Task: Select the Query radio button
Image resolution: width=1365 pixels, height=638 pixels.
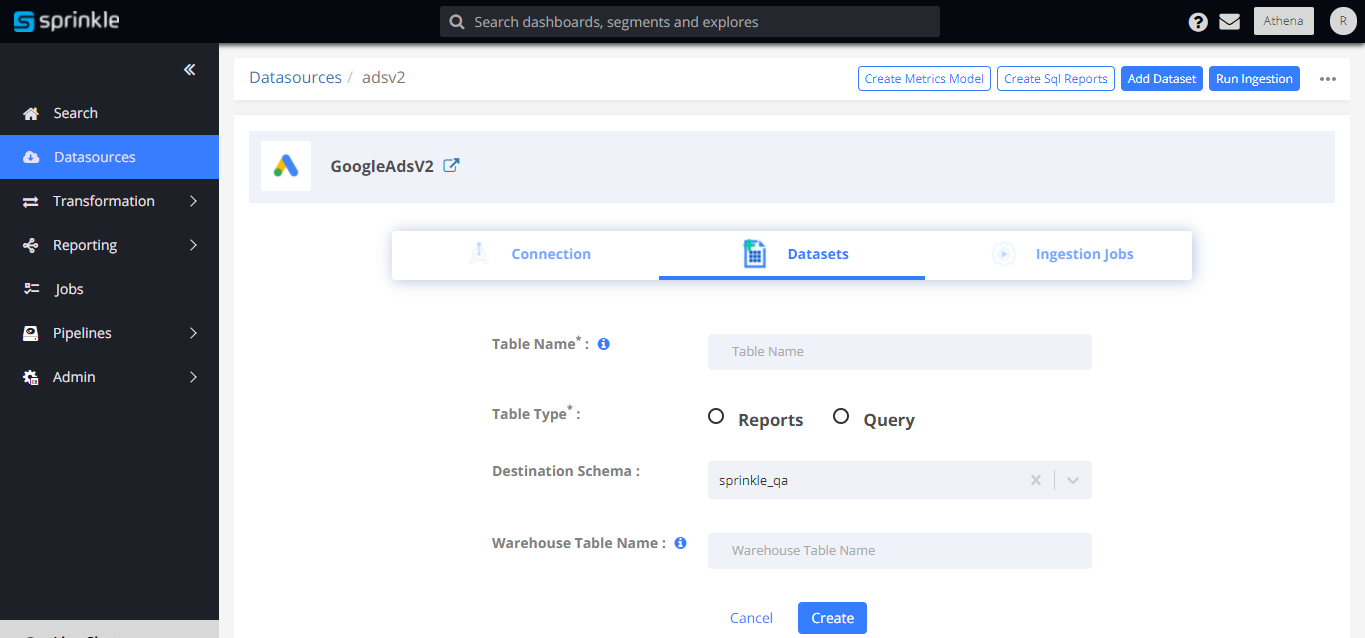Action: 841,417
